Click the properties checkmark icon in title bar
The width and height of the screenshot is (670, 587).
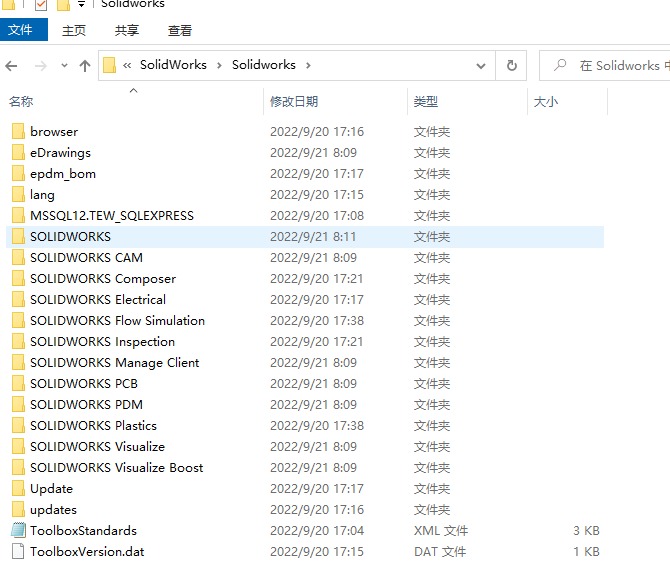coord(41,5)
